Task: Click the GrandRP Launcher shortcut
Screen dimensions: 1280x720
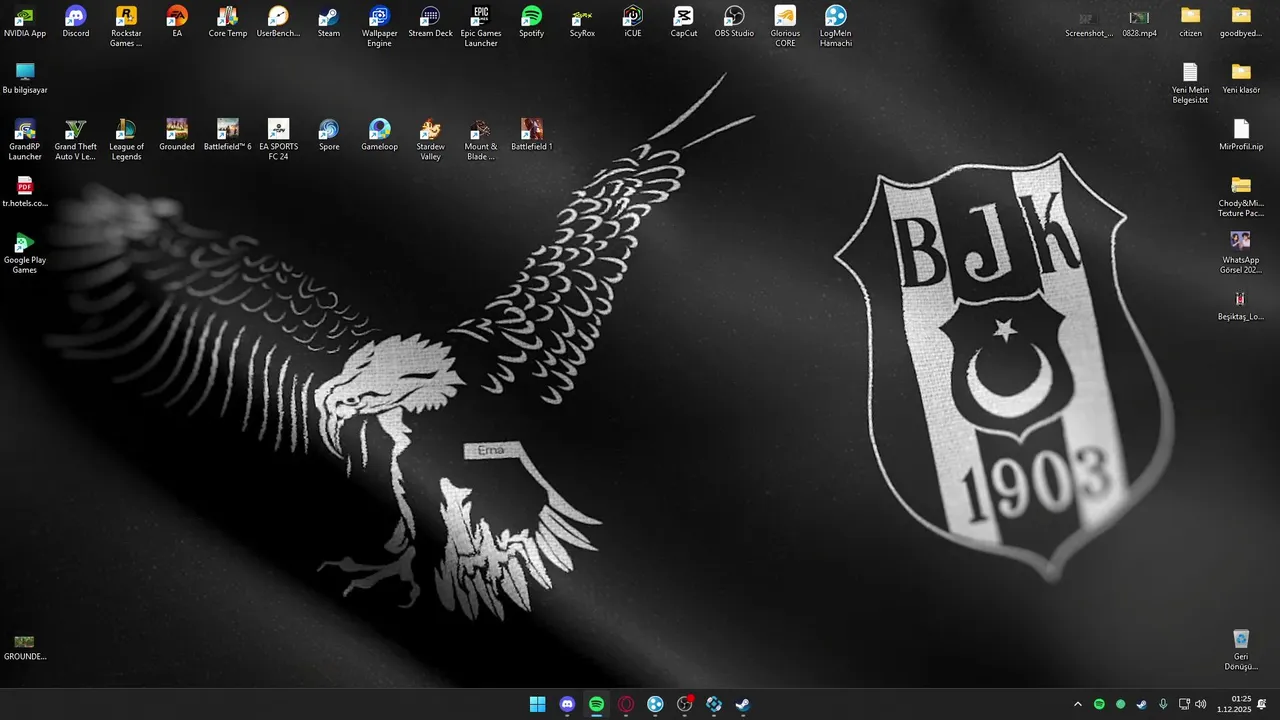Action: tap(25, 140)
